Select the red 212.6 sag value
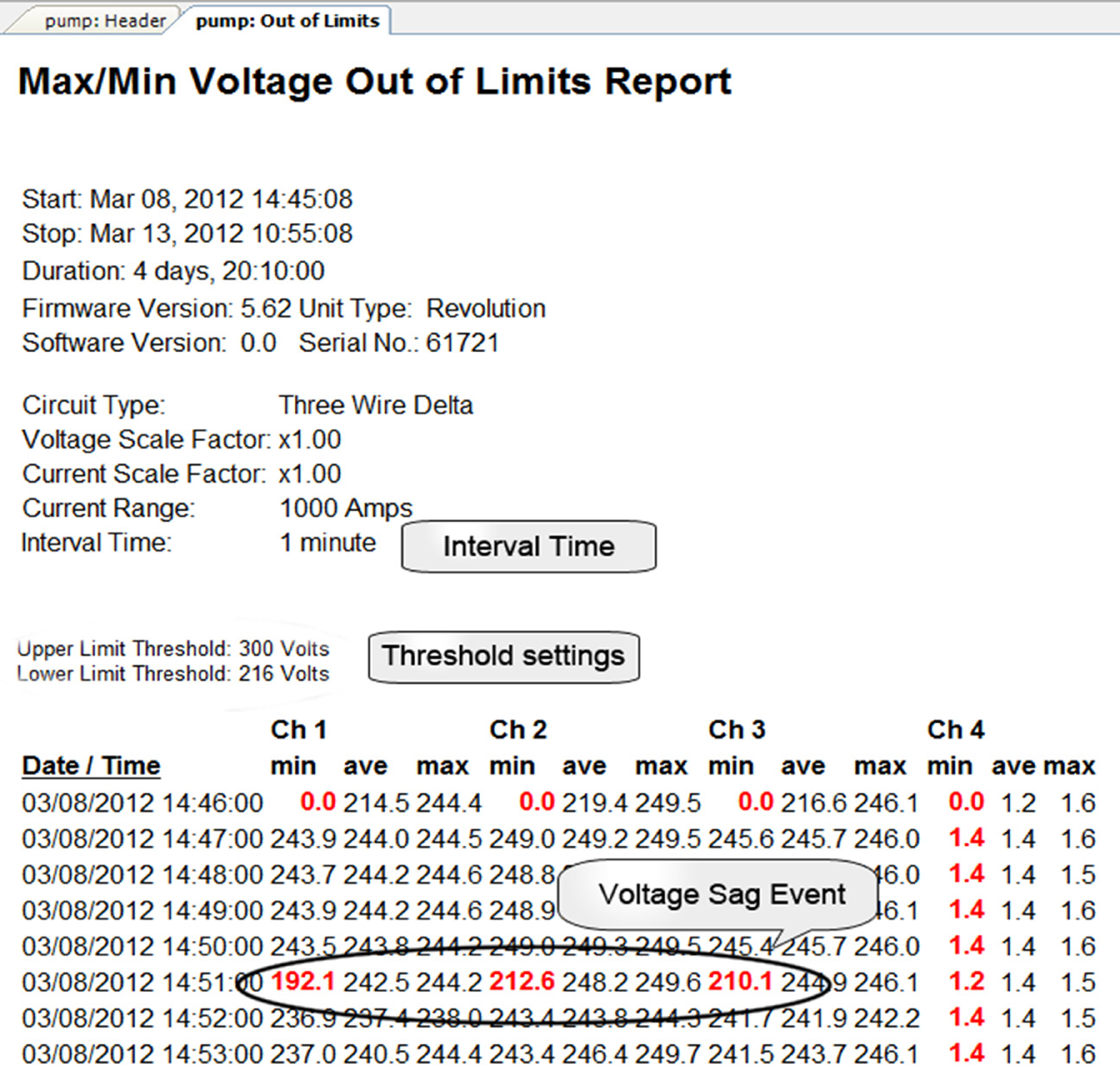The height and width of the screenshot is (1069, 1120). 520,982
